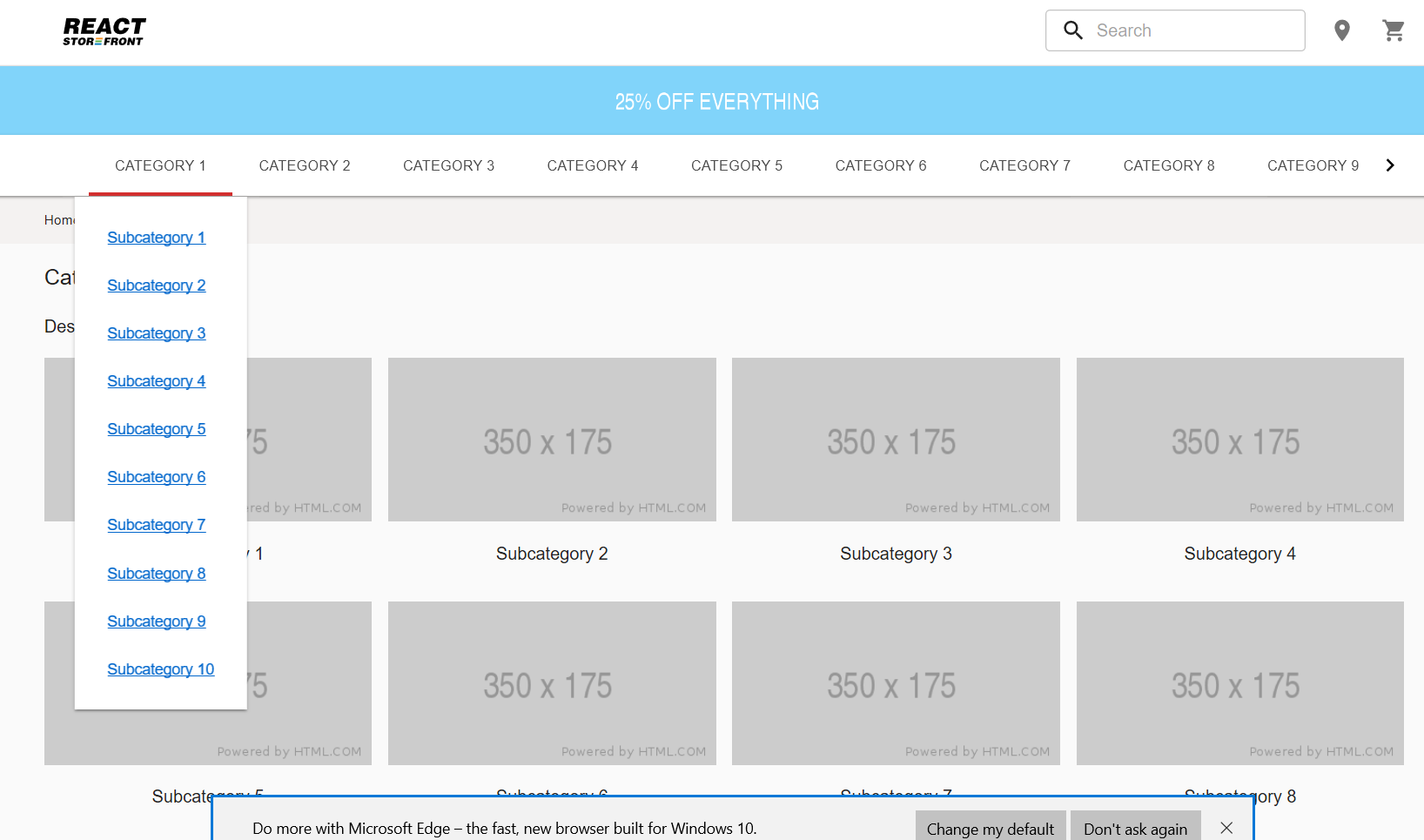Open the shopping cart icon
This screenshot has width=1424, height=840.
click(1394, 30)
